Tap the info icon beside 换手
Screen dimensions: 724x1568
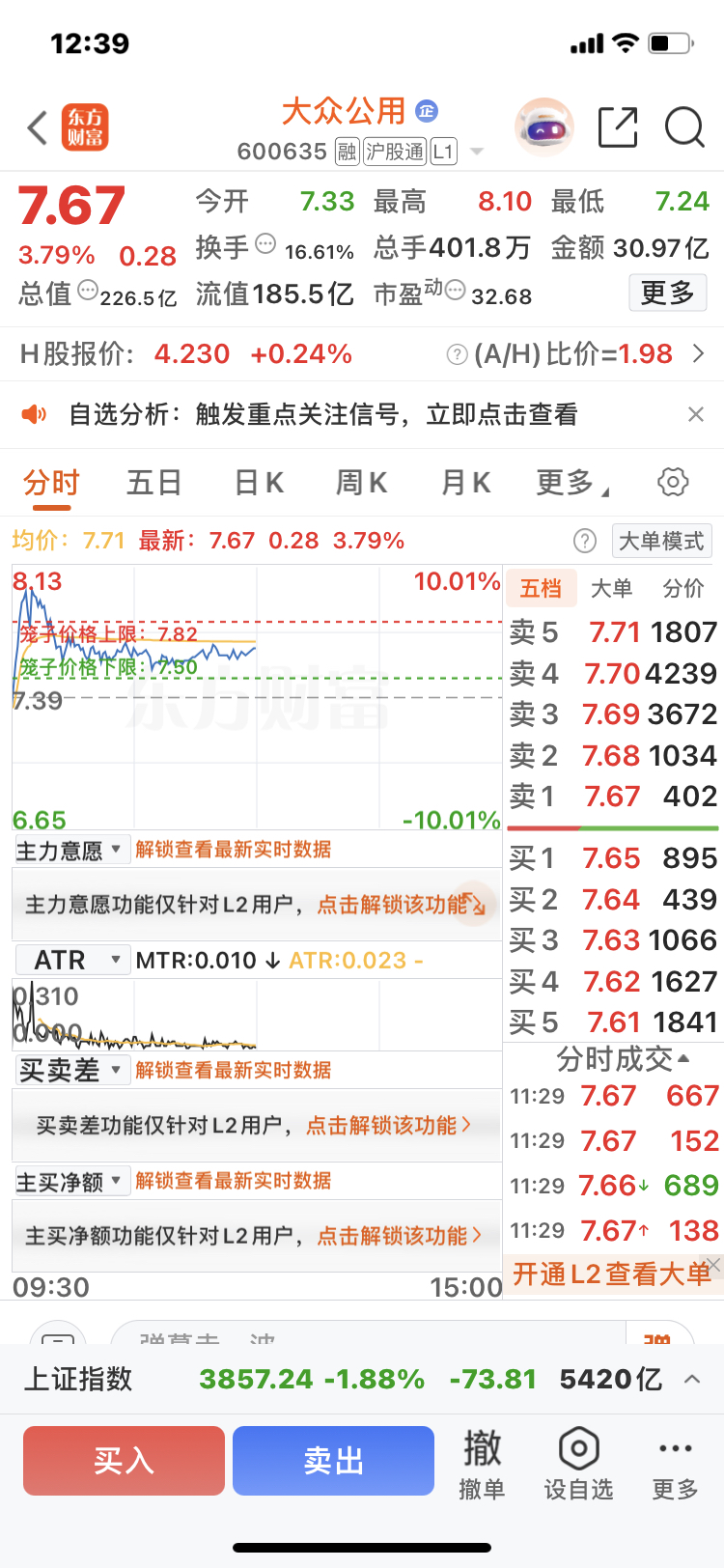[265, 243]
